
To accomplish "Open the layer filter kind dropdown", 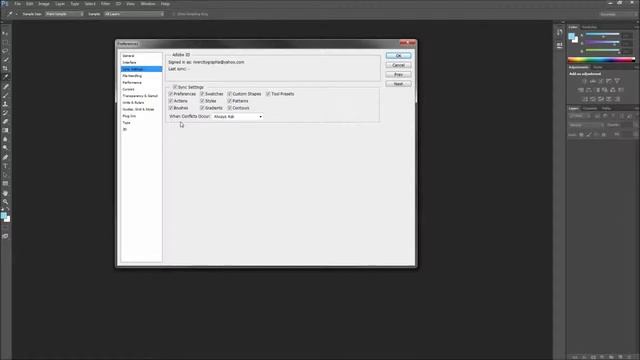I will click(580, 116).
